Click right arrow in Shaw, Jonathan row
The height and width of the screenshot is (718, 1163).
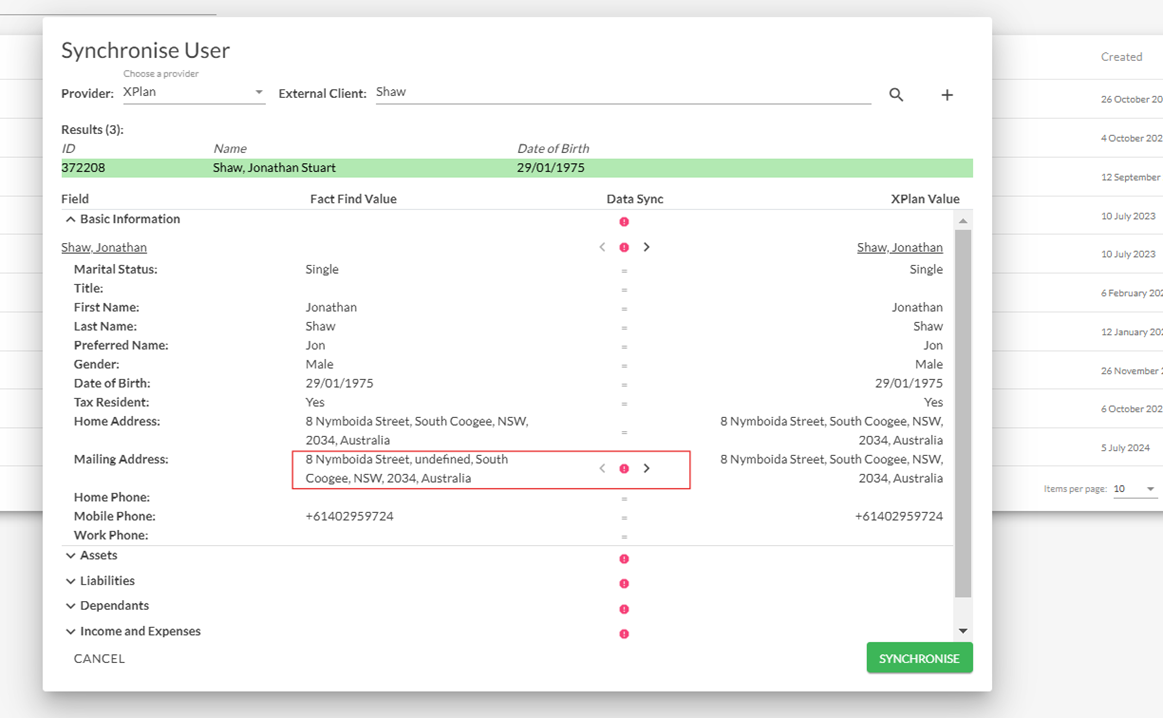[x=646, y=247]
